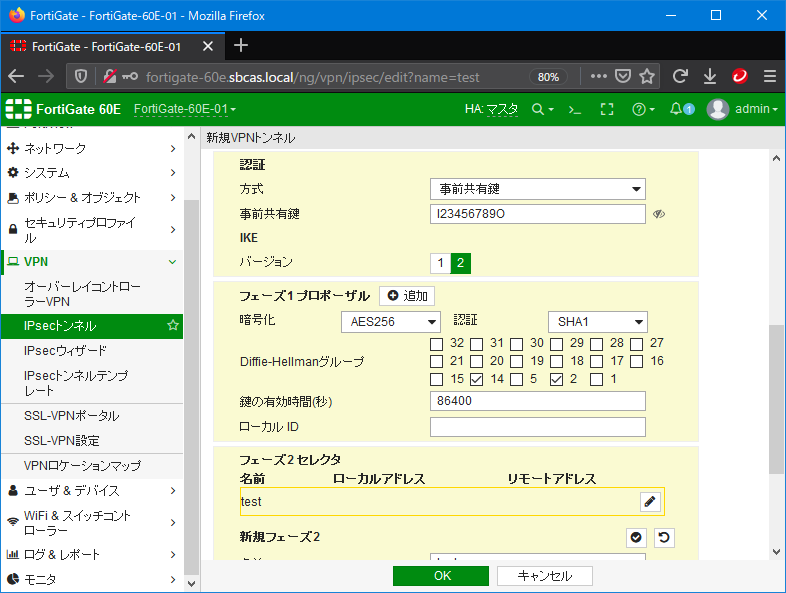
Task: Favorite IPsec tunnel with star icon
Action: (173, 325)
